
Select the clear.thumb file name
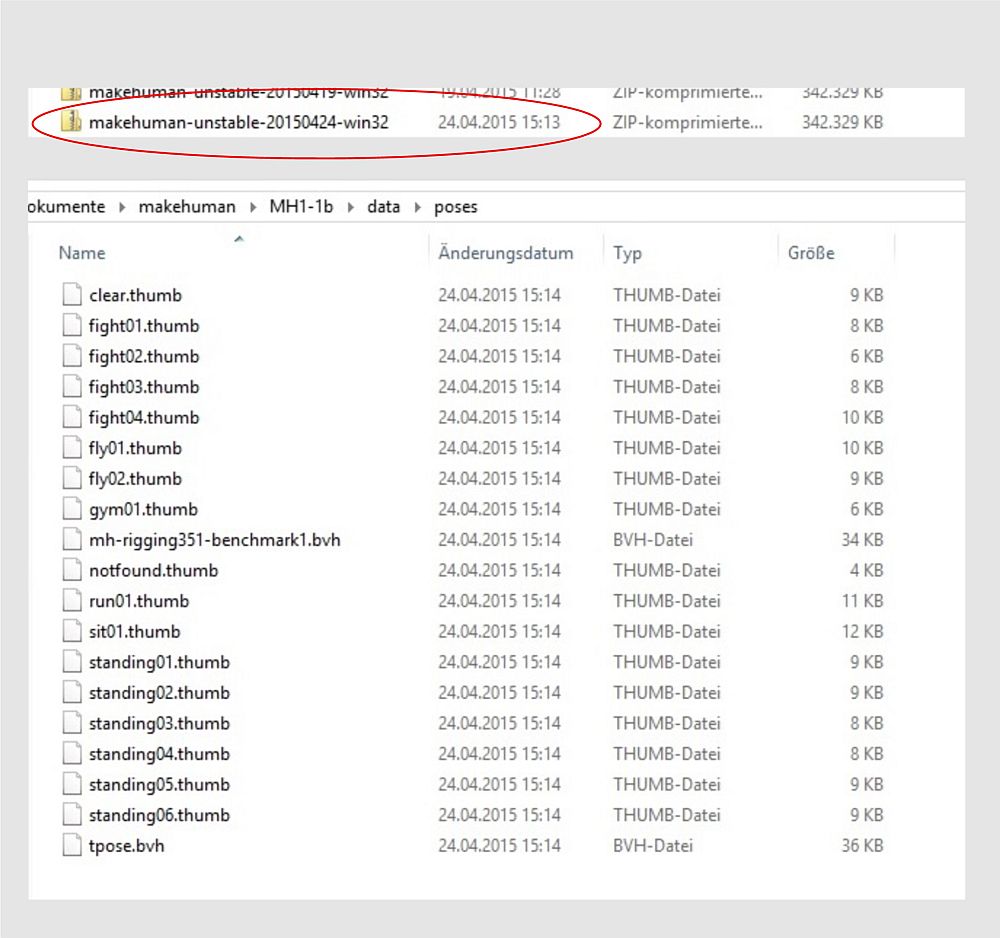tap(135, 295)
